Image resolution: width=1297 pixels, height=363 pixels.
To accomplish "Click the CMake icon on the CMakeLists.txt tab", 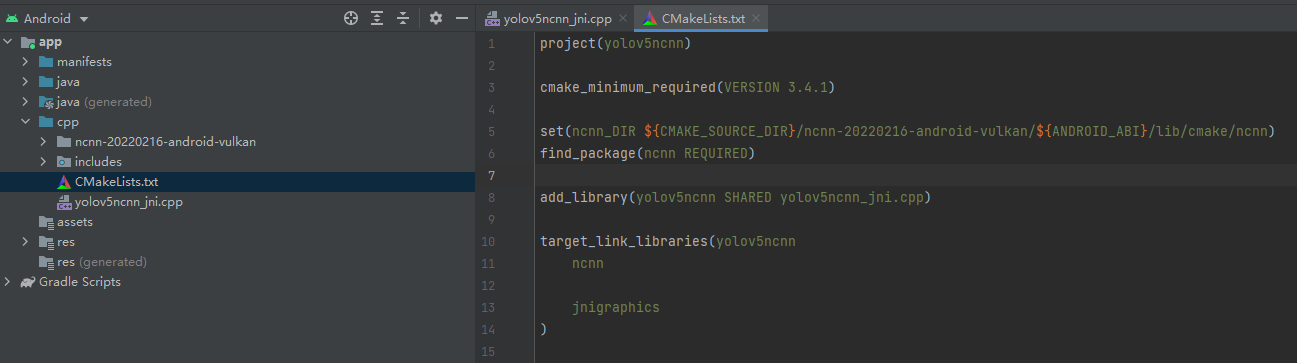I will (x=650, y=18).
